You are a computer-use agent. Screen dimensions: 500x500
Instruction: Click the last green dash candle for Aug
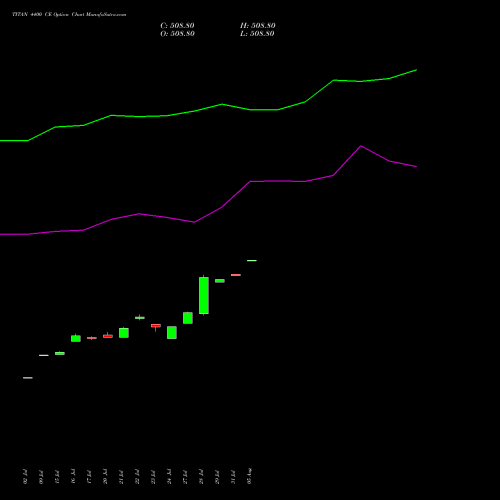tap(252, 260)
